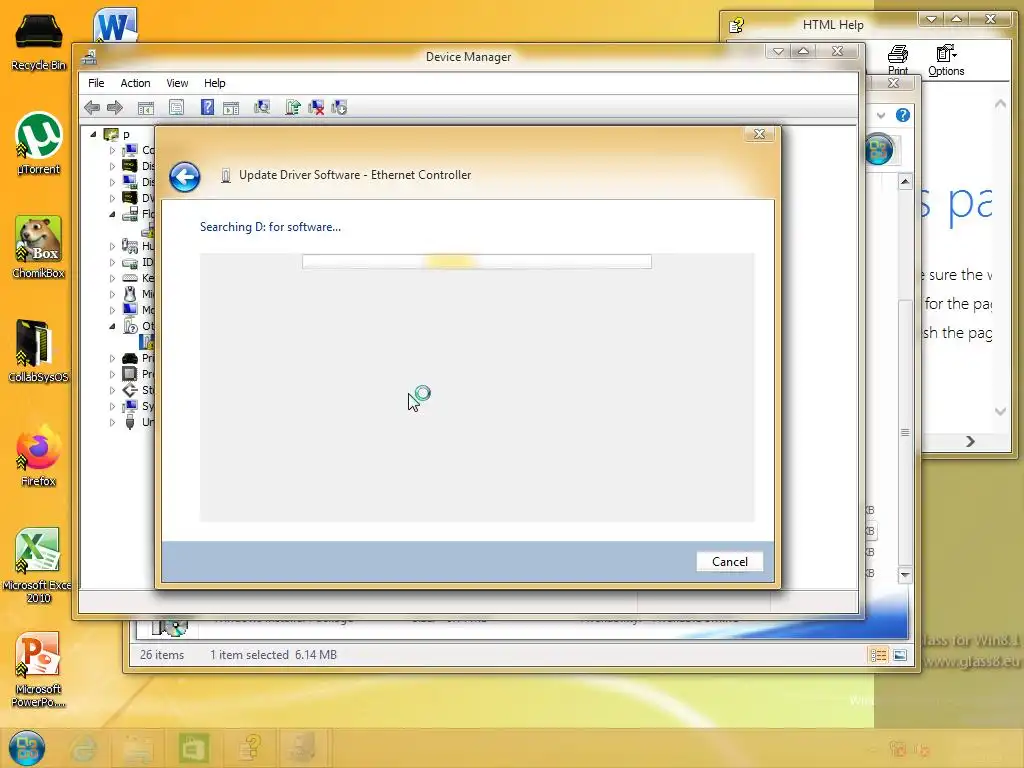Open the Properties toolbar icon in Device Manager
The height and width of the screenshot is (768, 1024).
point(176,108)
